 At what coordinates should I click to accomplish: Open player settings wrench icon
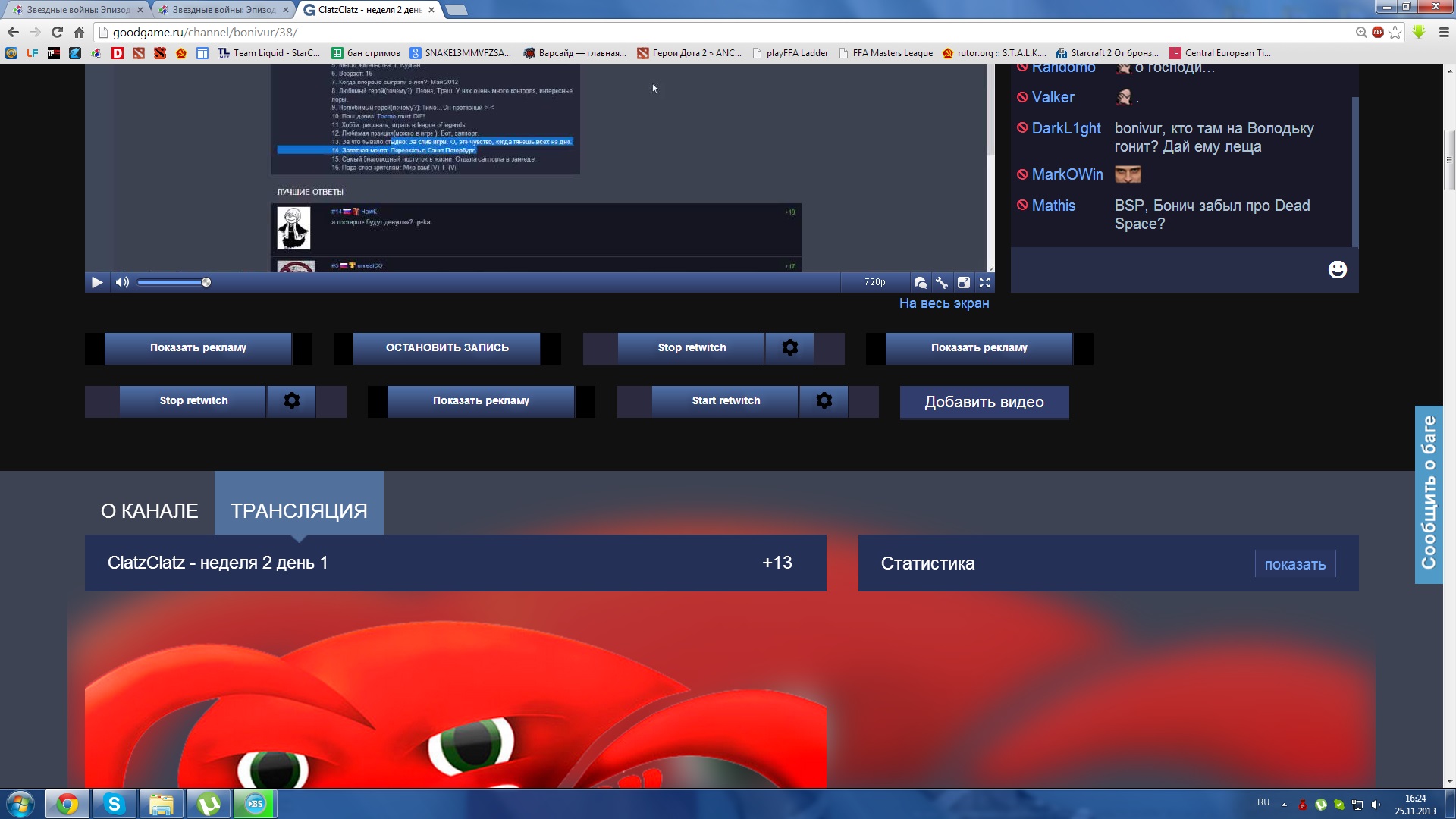point(942,282)
